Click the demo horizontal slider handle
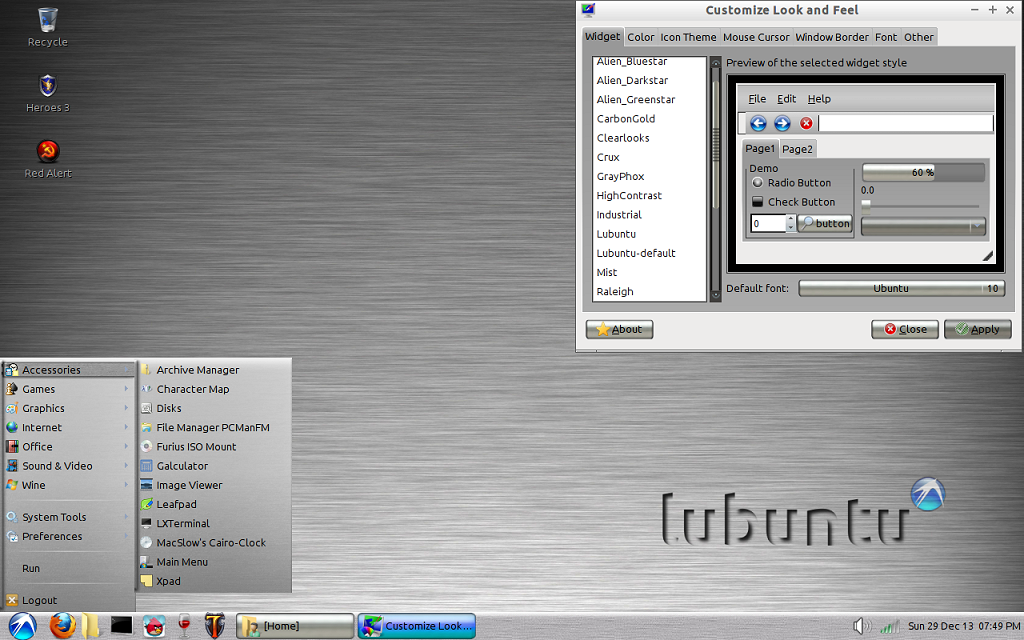 pyautogui.click(x=866, y=205)
